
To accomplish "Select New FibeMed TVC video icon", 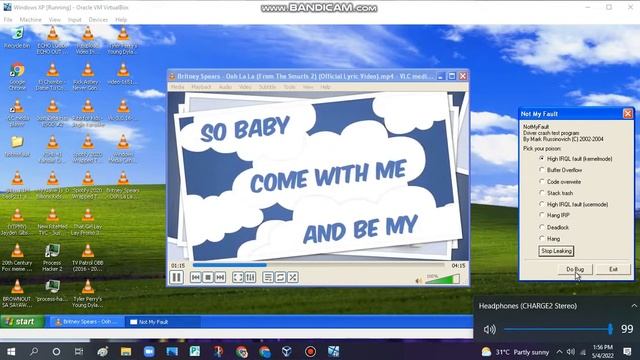I will (52, 222).
